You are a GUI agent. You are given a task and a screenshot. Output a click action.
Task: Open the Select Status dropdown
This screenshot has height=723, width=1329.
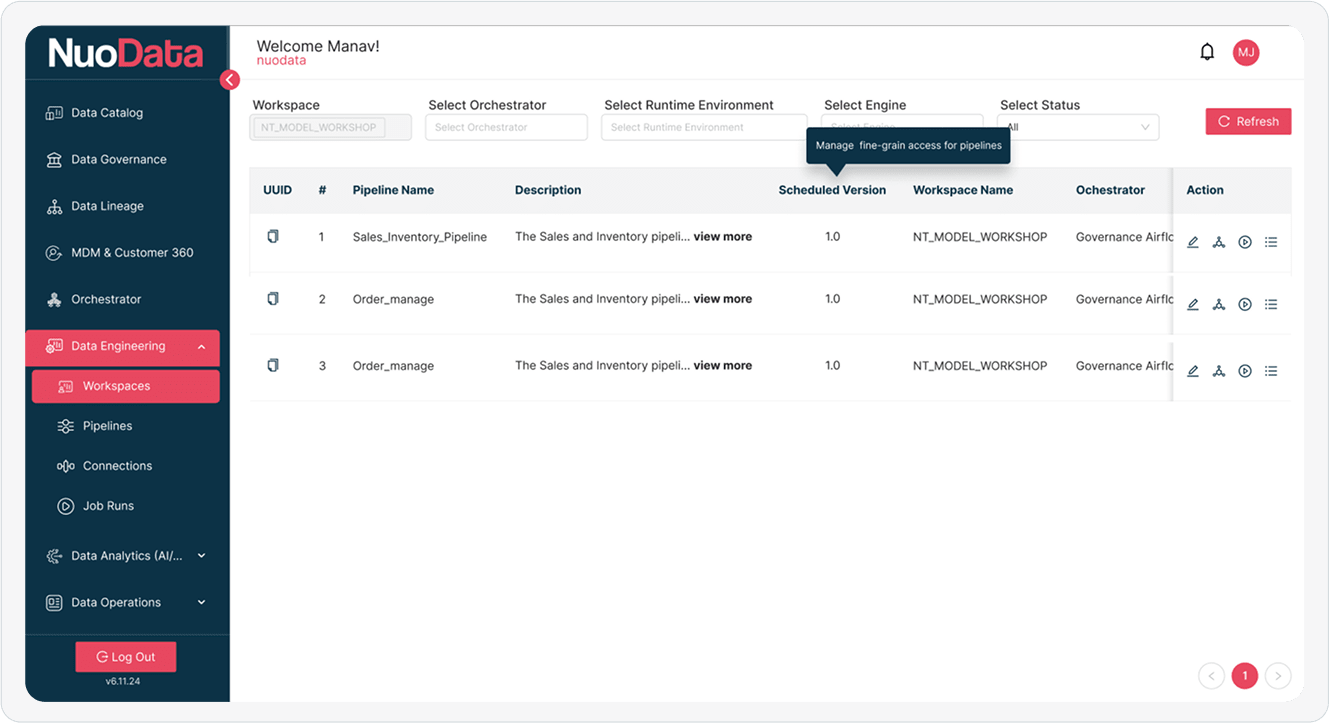(x=1078, y=127)
